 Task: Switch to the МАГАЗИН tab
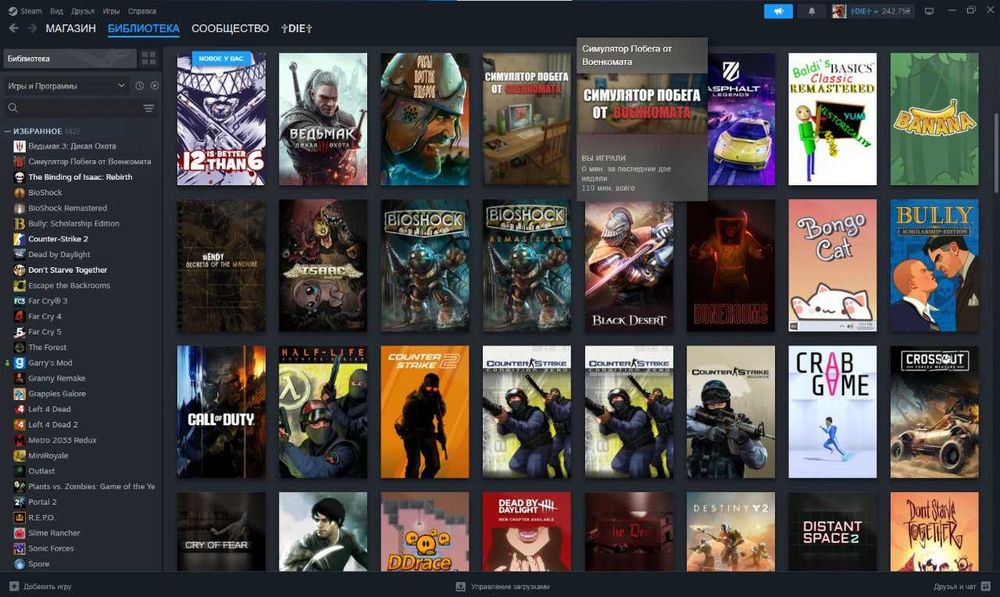71,29
